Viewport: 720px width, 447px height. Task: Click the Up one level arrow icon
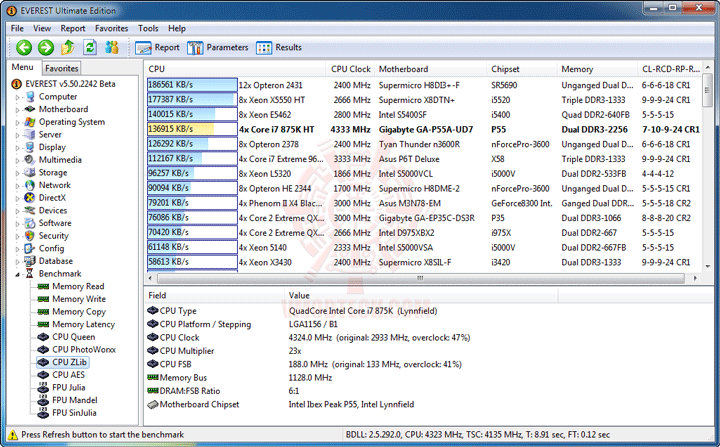[x=68, y=47]
